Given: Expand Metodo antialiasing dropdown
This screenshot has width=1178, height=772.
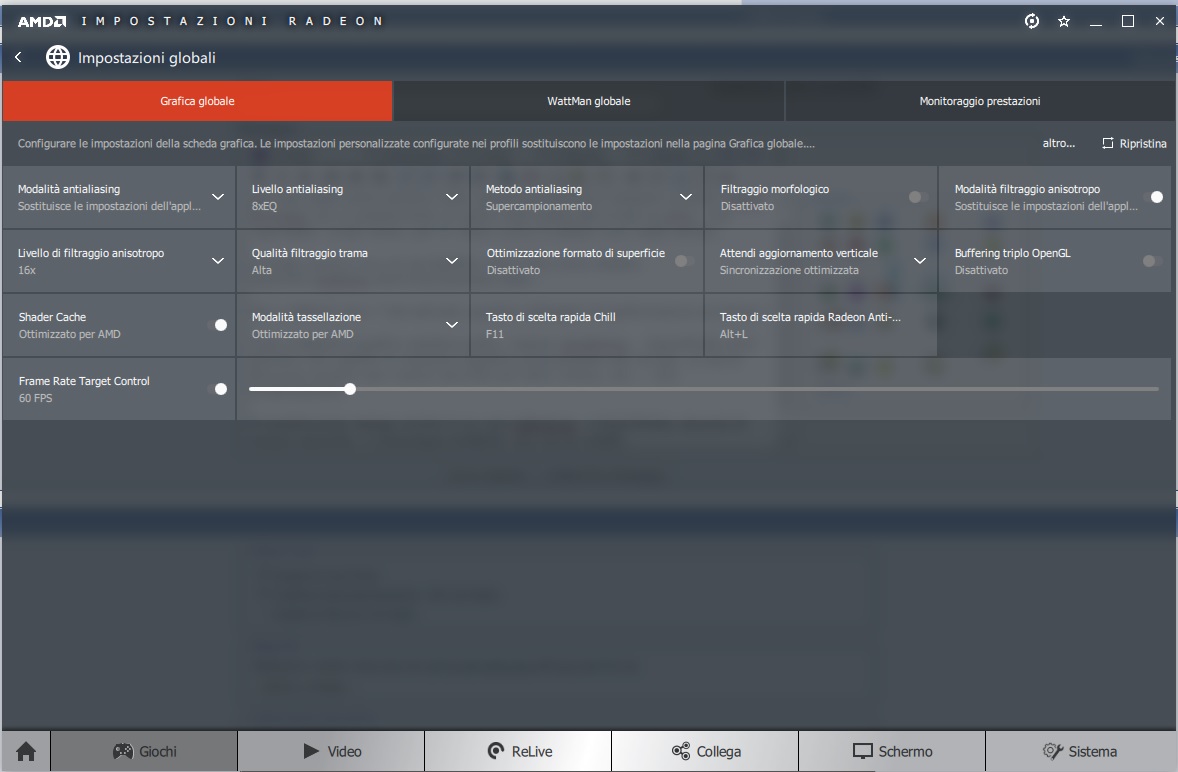Looking at the screenshot, I should (686, 197).
